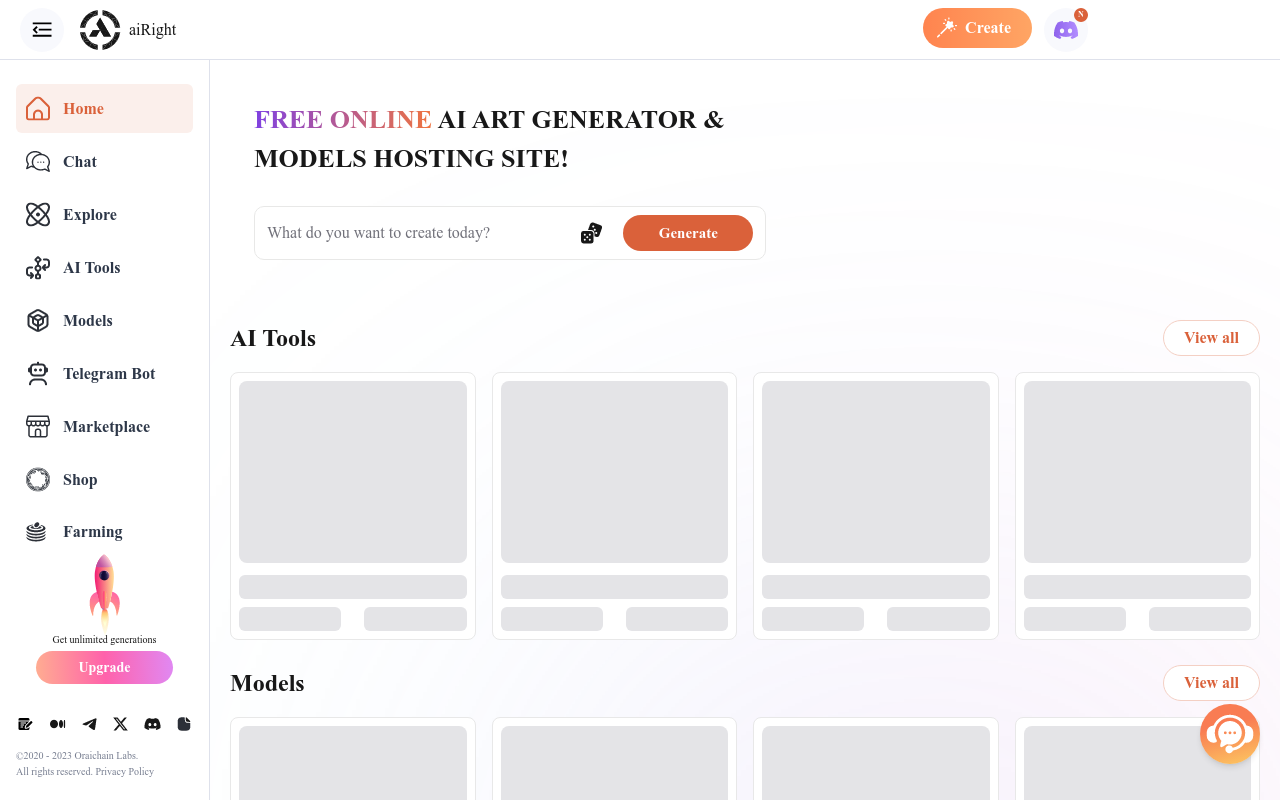Screen dimensions: 1280x800
Task: Click View all next to Models
Action: point(1211,683)
